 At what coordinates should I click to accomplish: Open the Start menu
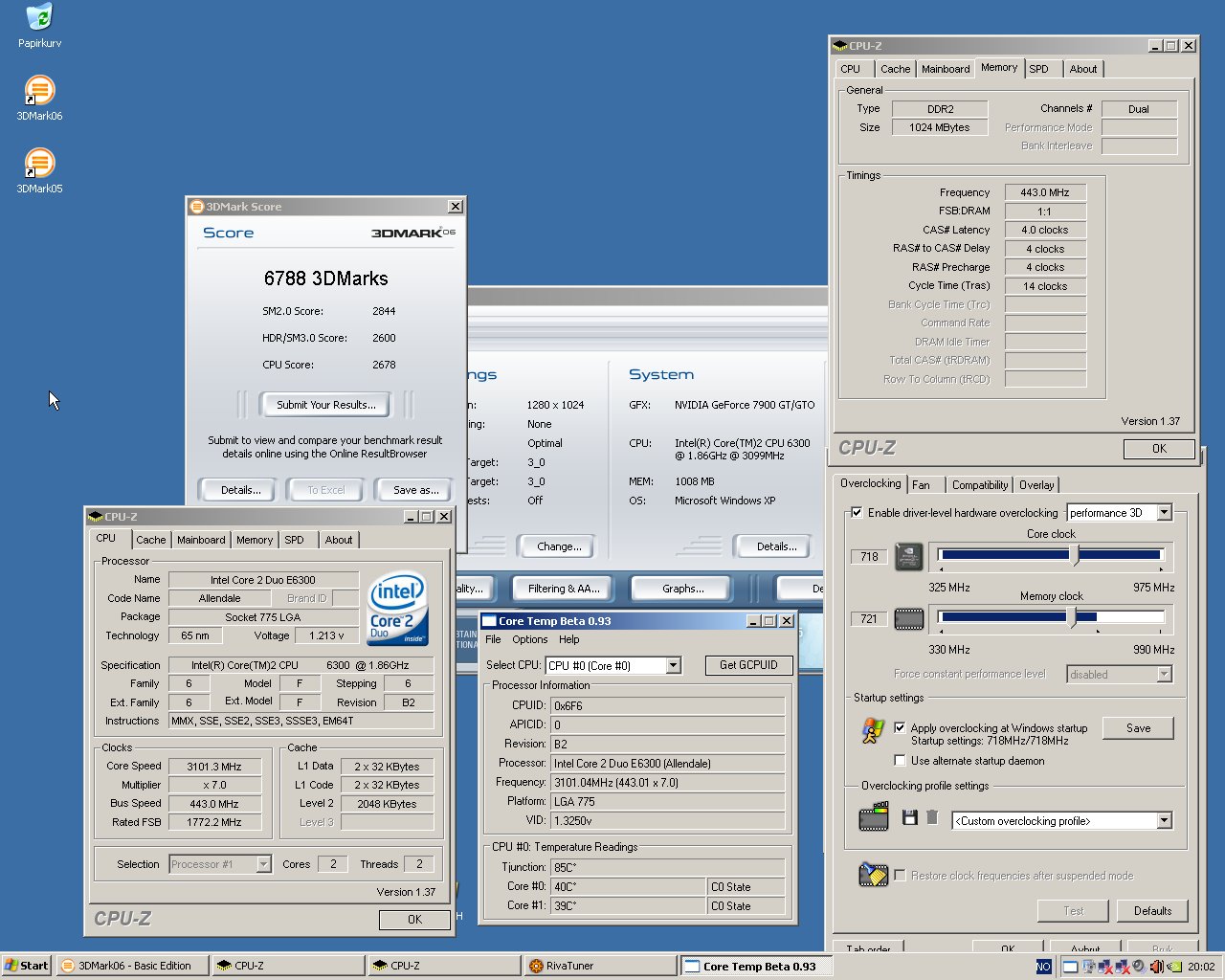pos(26,966)
